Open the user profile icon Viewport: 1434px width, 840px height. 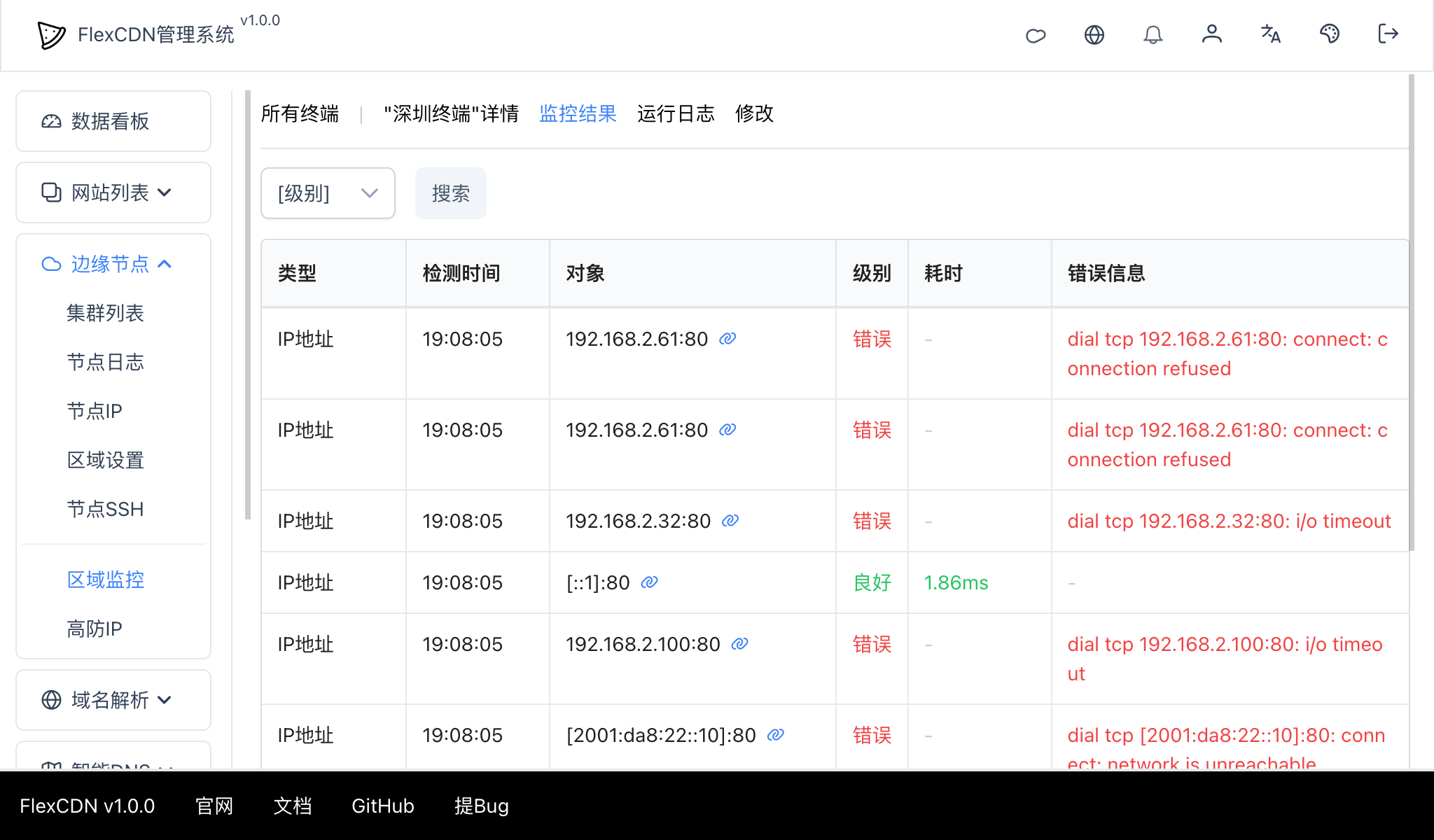(x=1212, y=34)
